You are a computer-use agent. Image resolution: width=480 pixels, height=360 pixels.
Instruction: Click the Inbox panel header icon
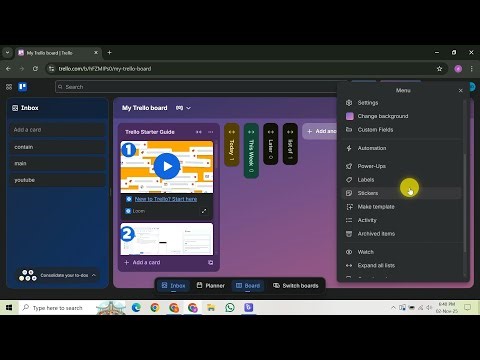point(15,108)
